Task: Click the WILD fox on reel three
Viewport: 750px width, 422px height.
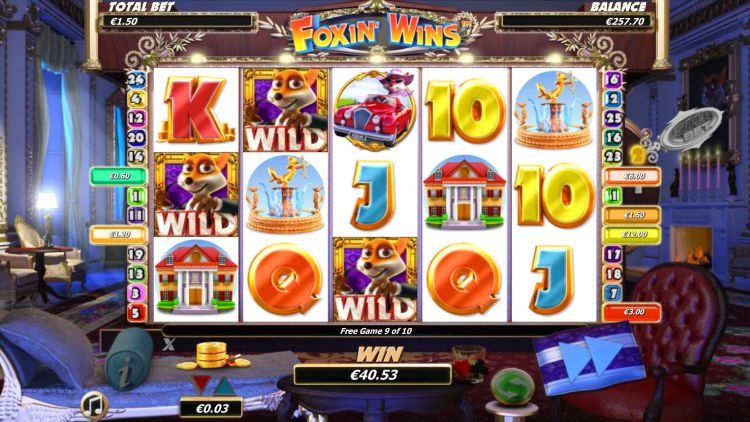Action: point(375,279)
